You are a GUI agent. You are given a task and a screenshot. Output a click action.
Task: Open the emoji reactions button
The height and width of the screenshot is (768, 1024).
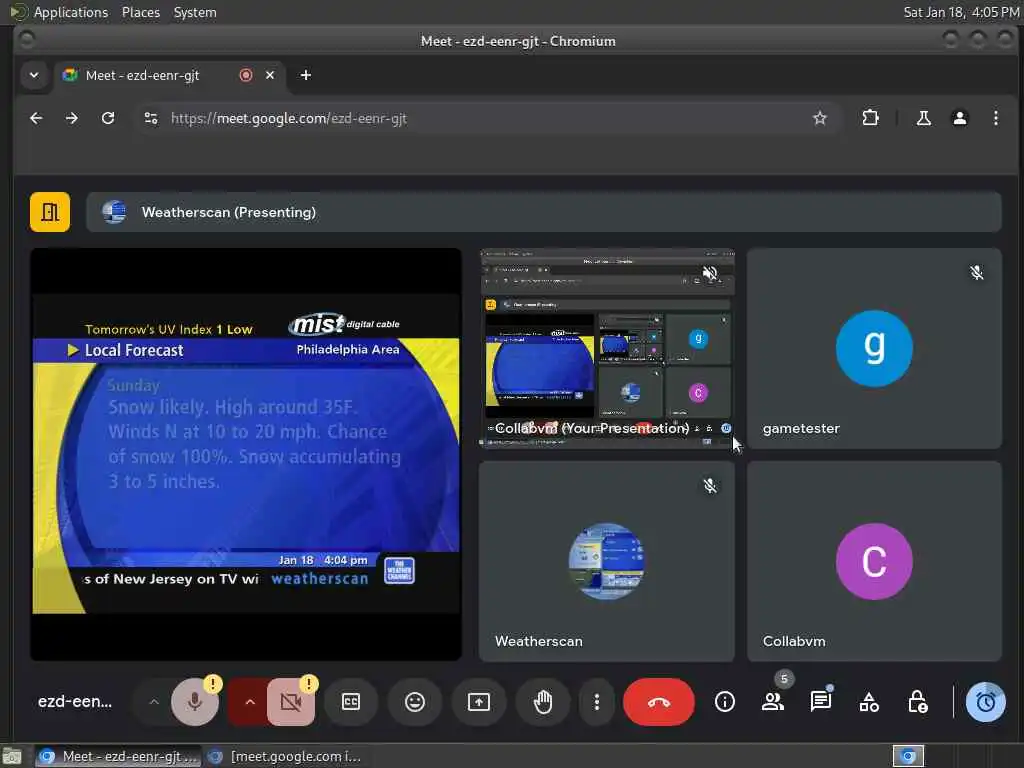coord(415,702)
